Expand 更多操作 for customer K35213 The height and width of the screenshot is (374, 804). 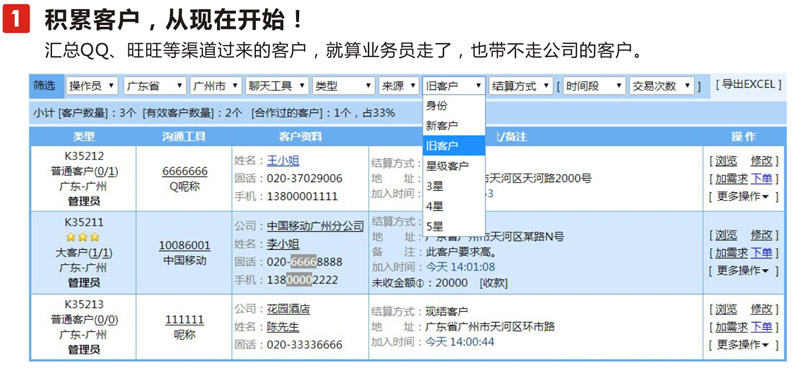click(743, 345)
